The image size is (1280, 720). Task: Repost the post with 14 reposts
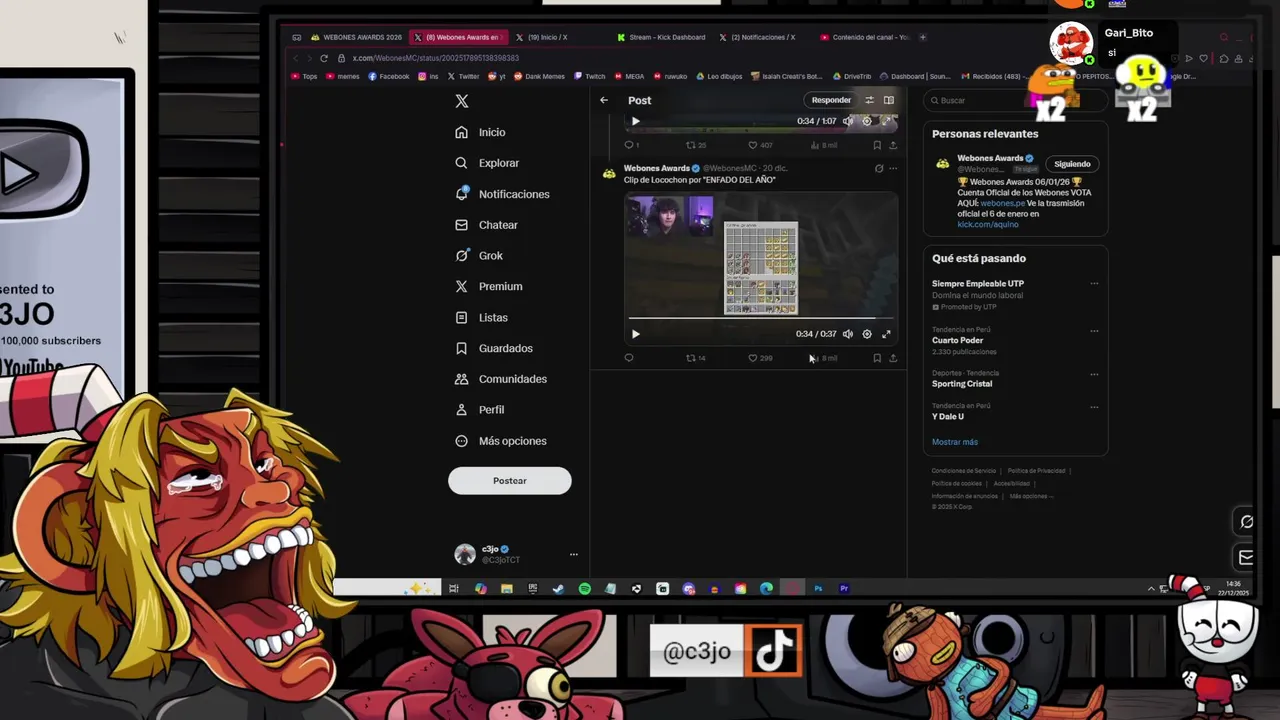tap(696, 358)
